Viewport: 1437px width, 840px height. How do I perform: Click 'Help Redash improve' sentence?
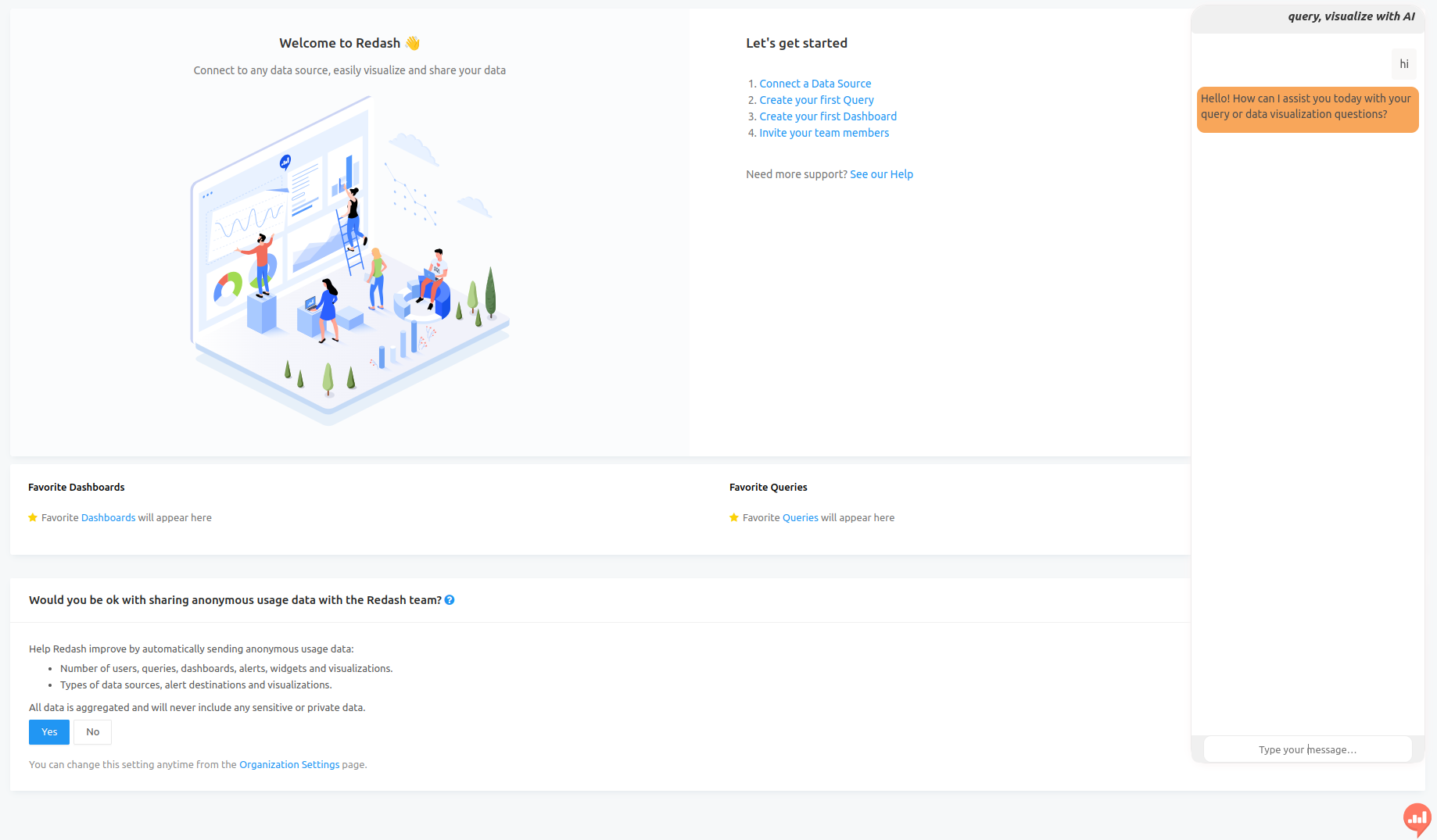192,649
